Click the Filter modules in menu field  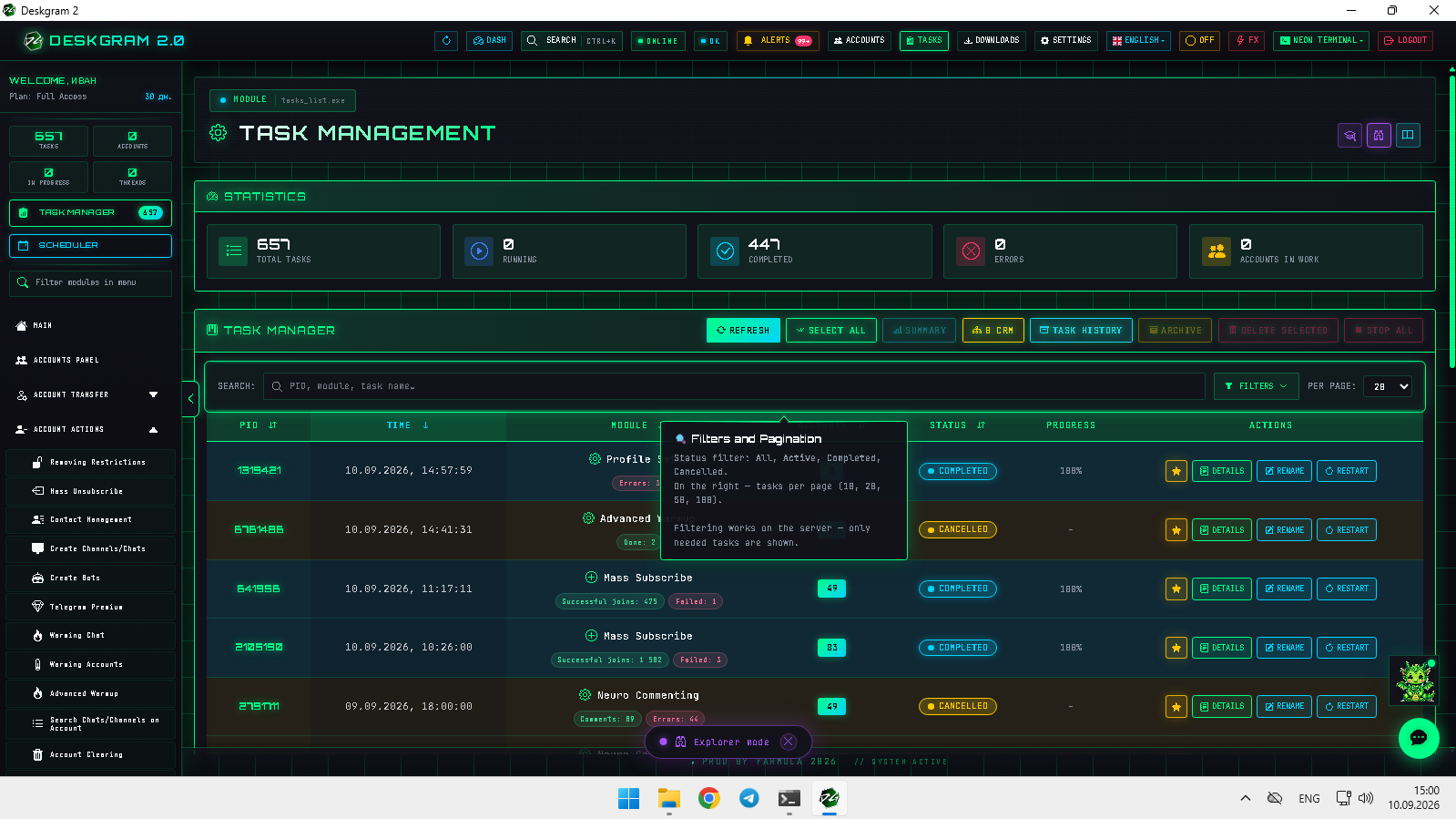pos(90,282)
